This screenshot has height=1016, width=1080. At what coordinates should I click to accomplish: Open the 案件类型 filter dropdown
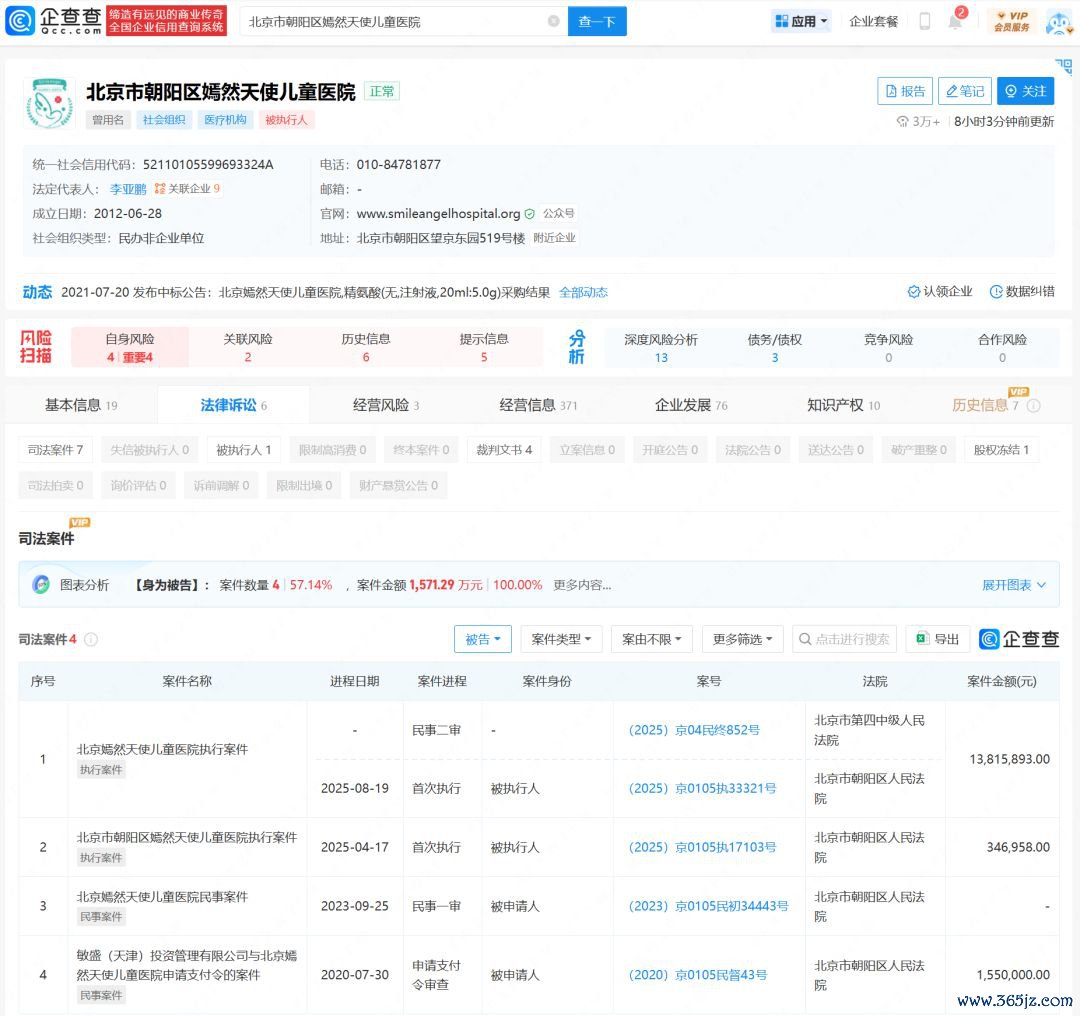561,639
